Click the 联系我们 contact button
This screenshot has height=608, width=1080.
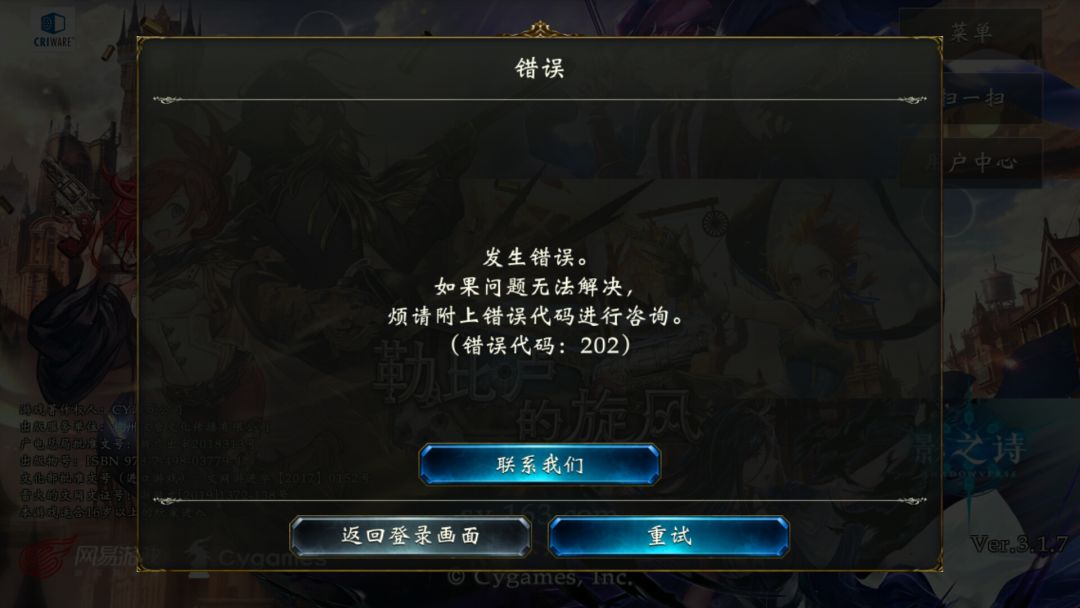coord(539,465)
